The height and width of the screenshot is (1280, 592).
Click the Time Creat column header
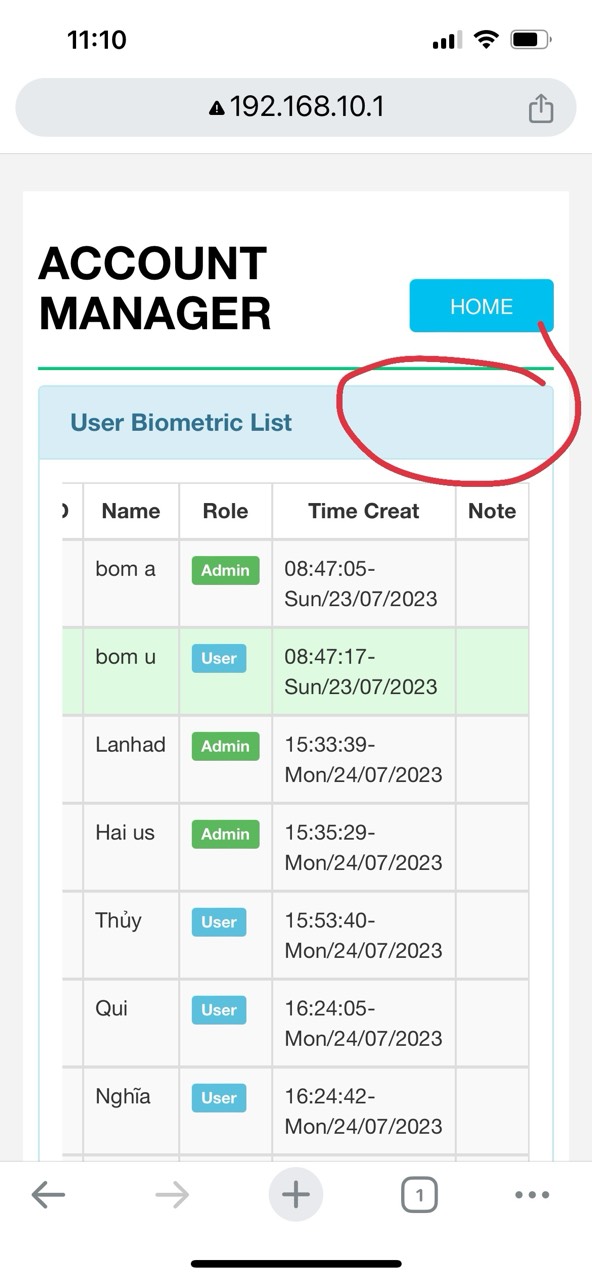(x=364, y=511)
